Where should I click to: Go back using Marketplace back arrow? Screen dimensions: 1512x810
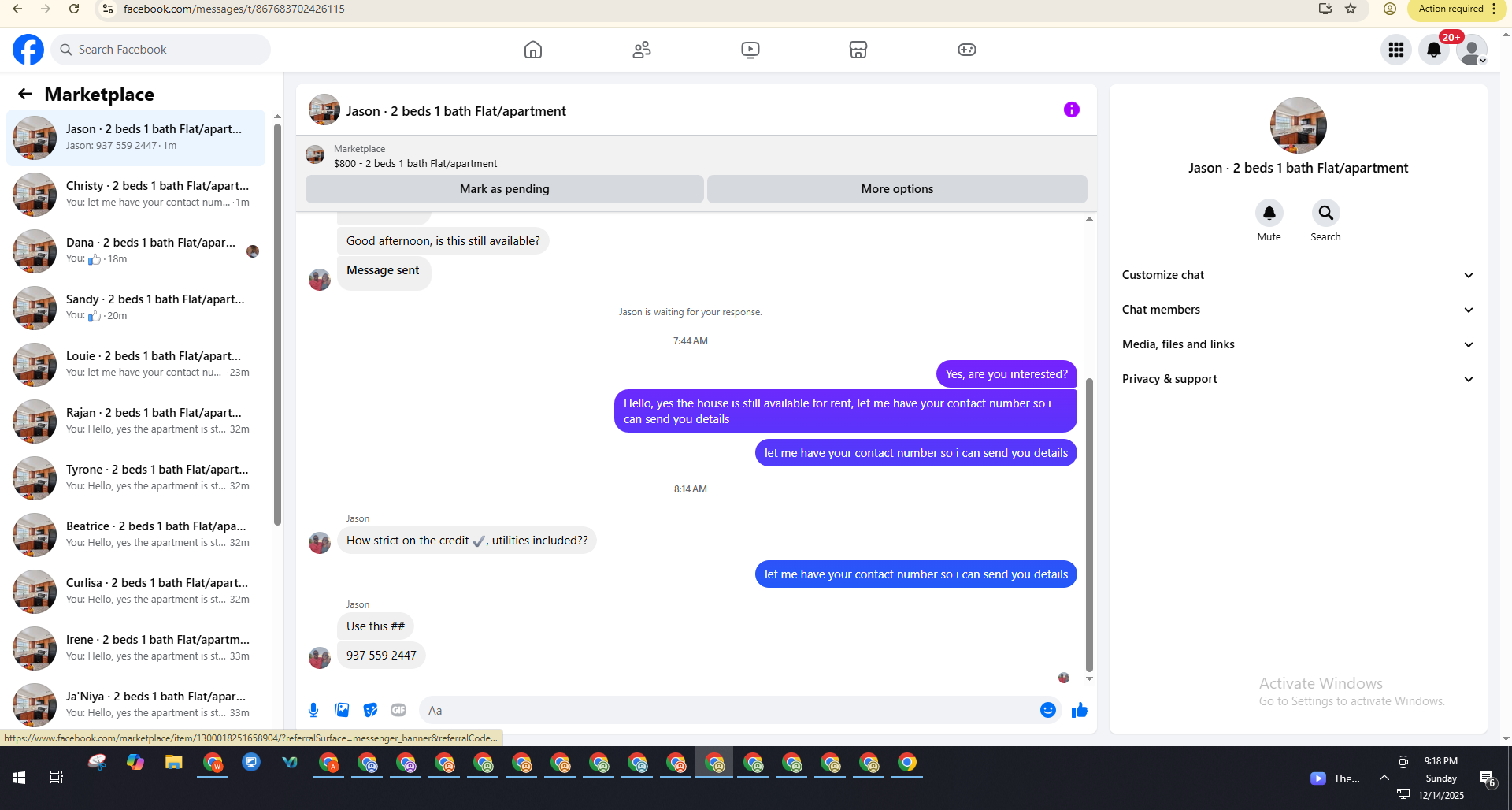tap(25, 95)
